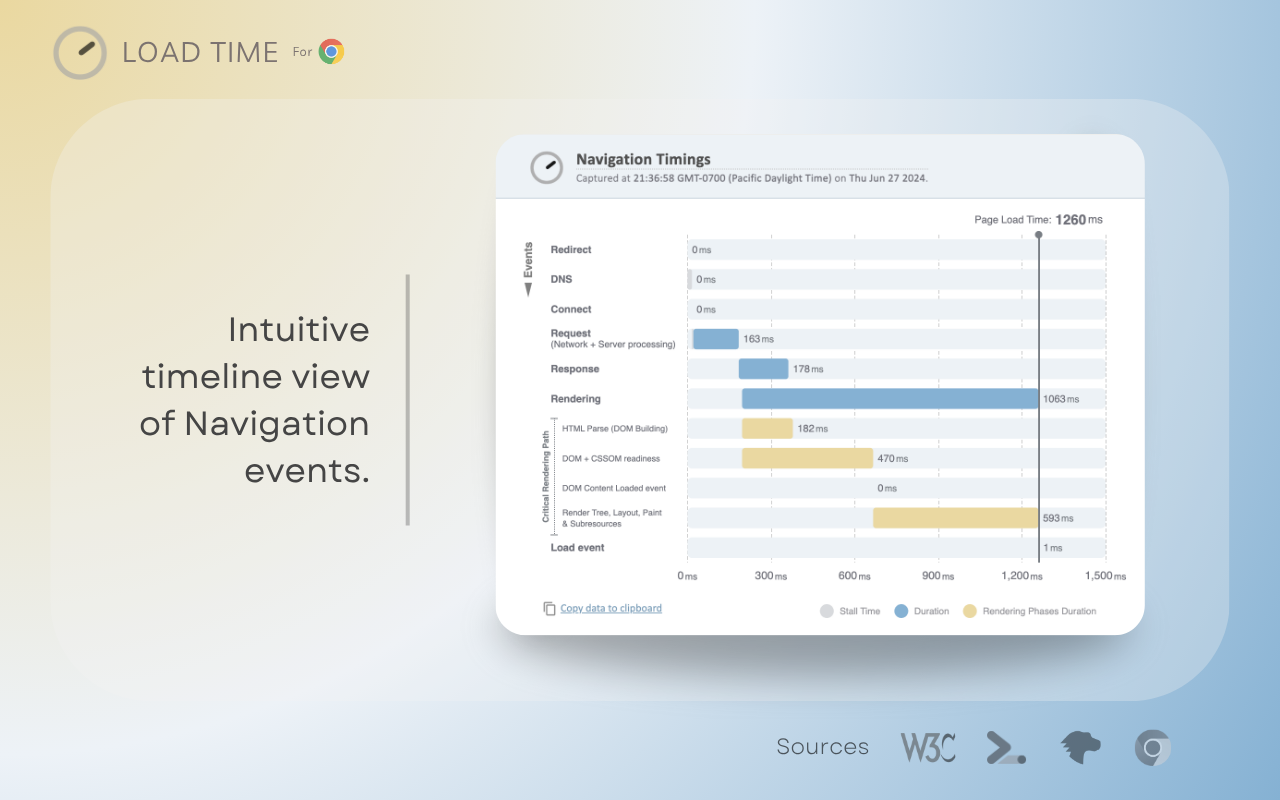Click the '1 ms' Load event value

pos(1053,548)
